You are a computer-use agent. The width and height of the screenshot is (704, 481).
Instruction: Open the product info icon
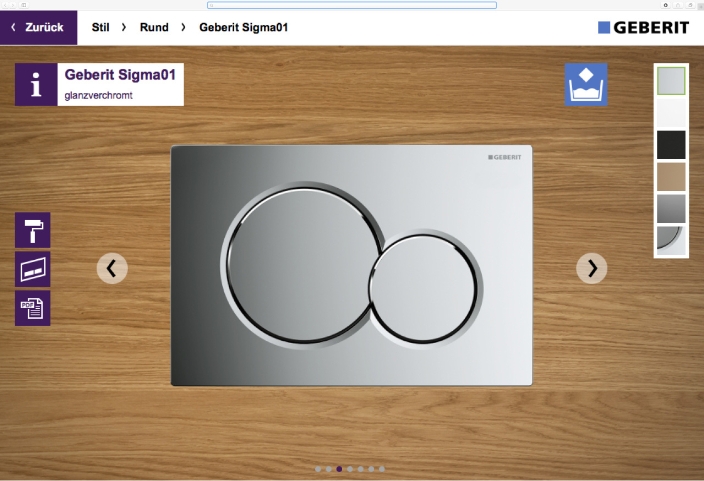tap(36, 84)
